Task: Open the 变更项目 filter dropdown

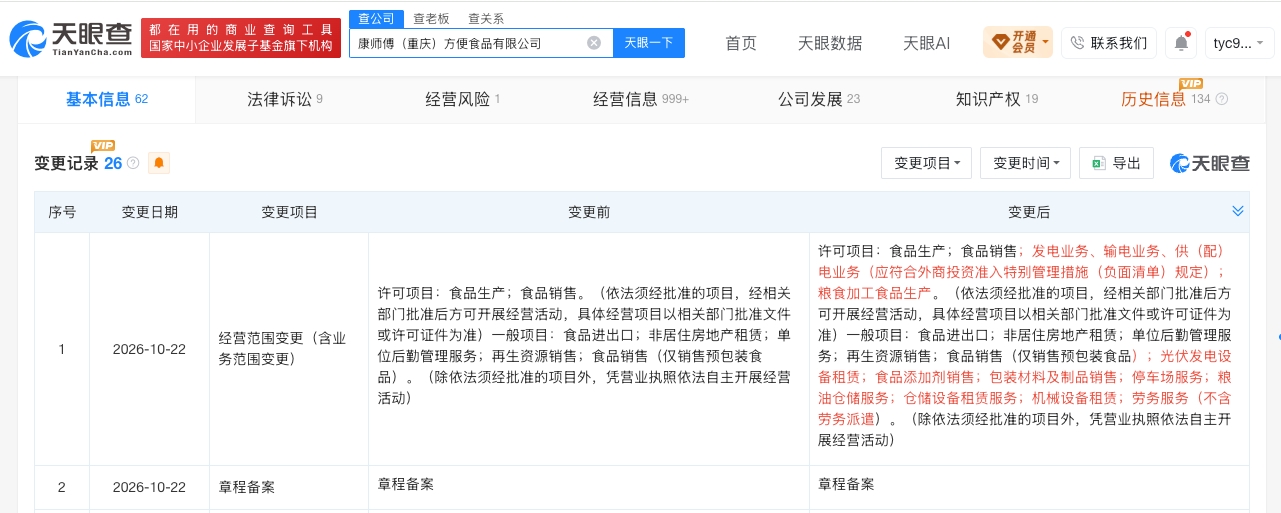Action: pos(926,163)
